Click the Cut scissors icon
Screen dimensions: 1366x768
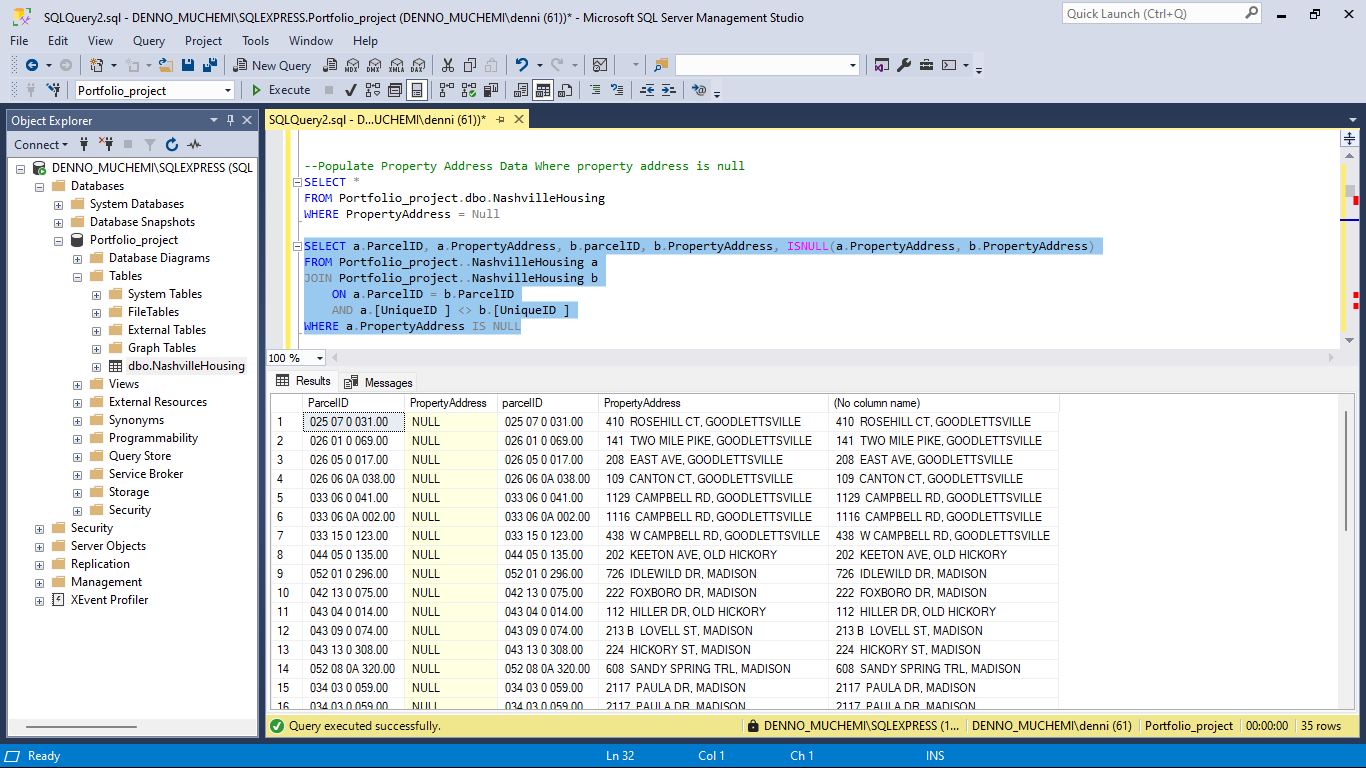tap(447, 65)
